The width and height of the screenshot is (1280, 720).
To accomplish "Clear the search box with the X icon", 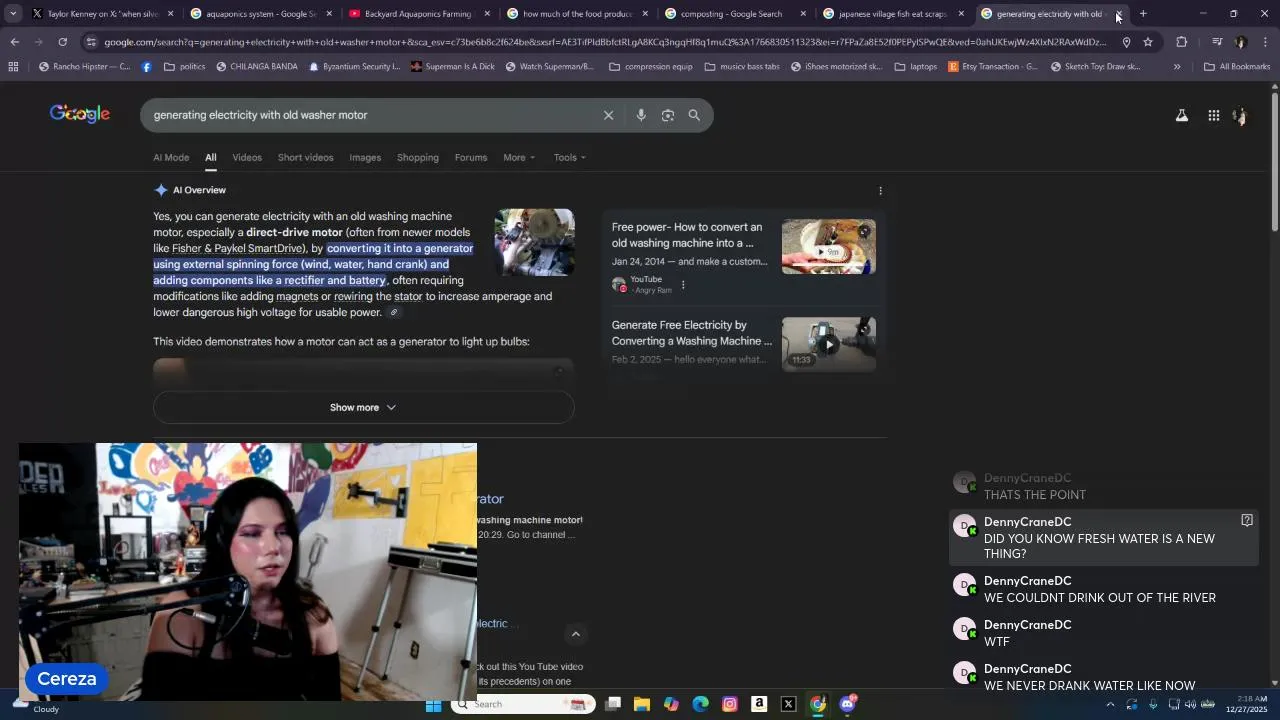I will coord(608,115).
